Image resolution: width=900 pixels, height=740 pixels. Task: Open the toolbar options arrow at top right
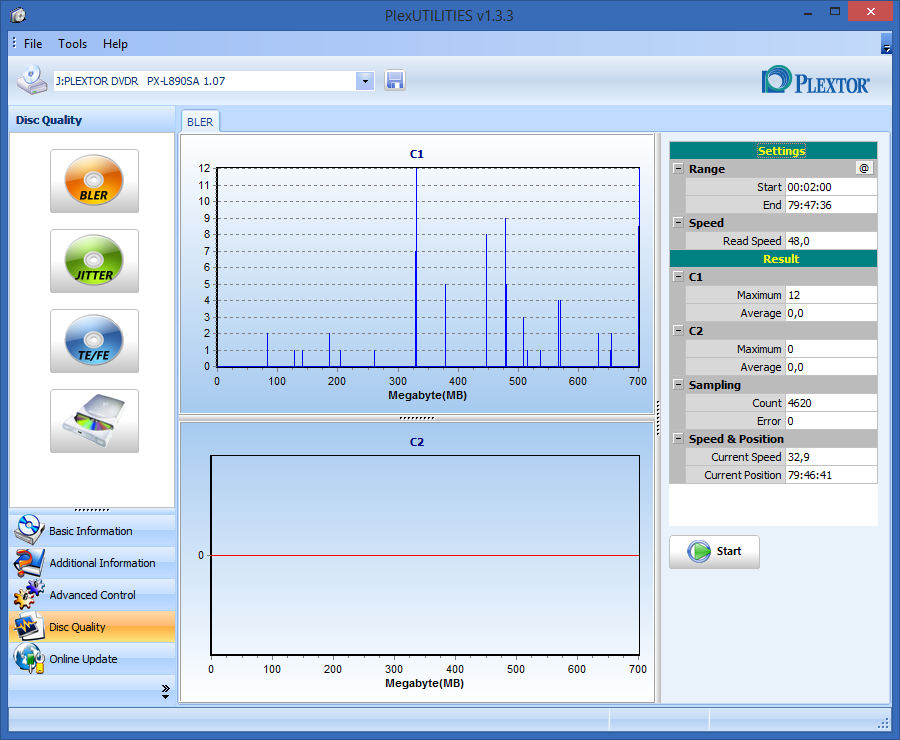[x=886, y=44]
